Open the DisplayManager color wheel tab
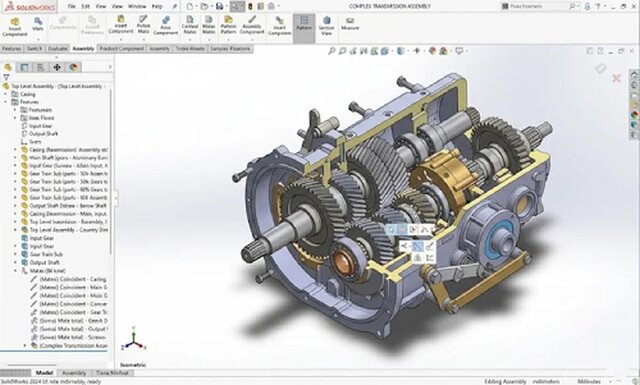This screenshot has width=640, height=385. pyautogui.click(x=73, y=67)
